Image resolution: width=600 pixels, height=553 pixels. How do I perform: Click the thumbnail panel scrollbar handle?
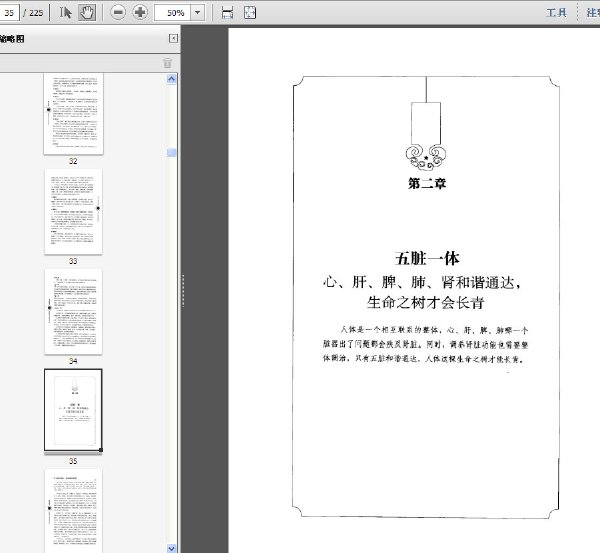tap(171, 153)
